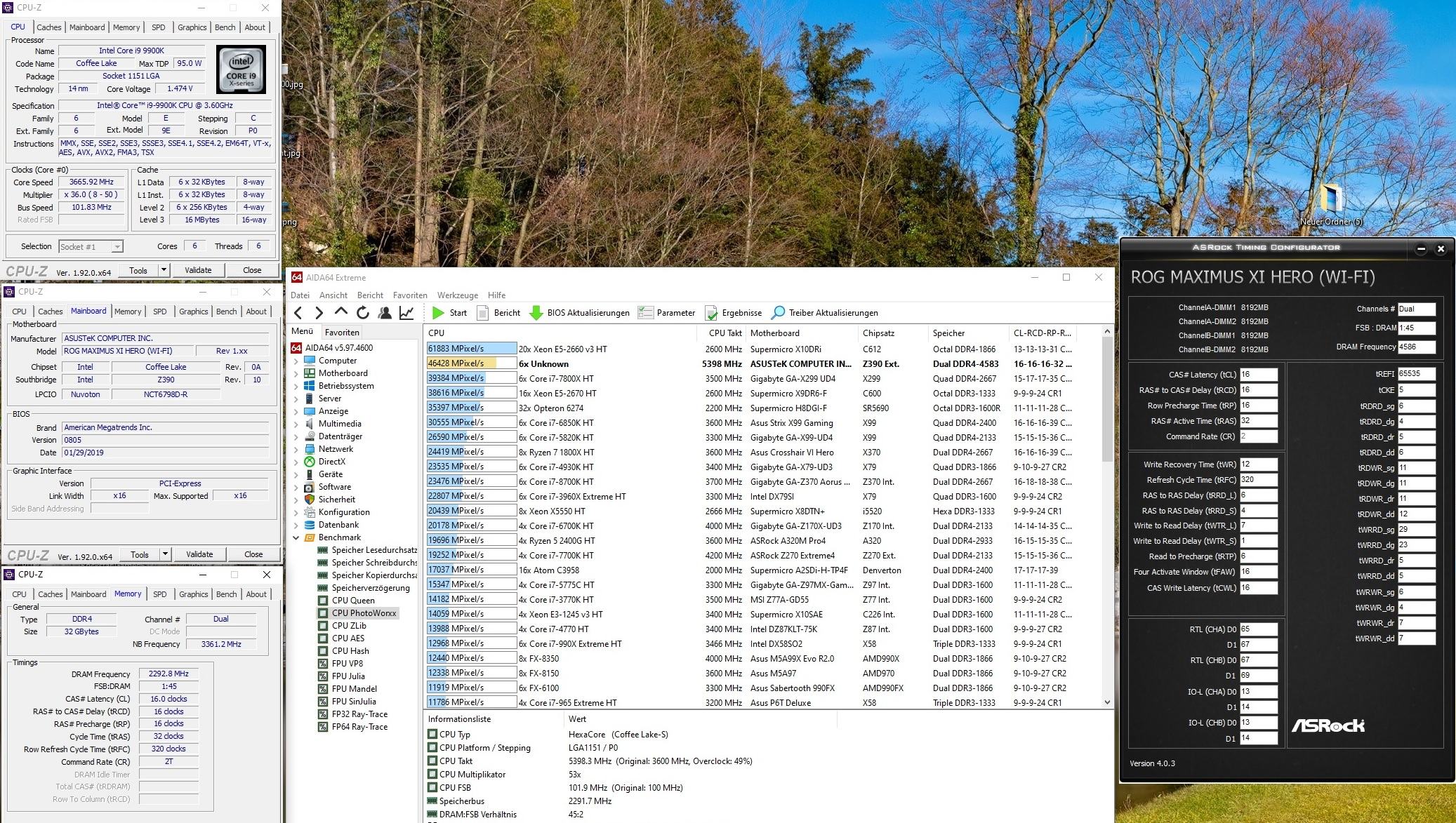1456x823 pixels.
Task: Open the AIDA64 graph chart icon
Action: pyautogui.click(x=406, y=313)
